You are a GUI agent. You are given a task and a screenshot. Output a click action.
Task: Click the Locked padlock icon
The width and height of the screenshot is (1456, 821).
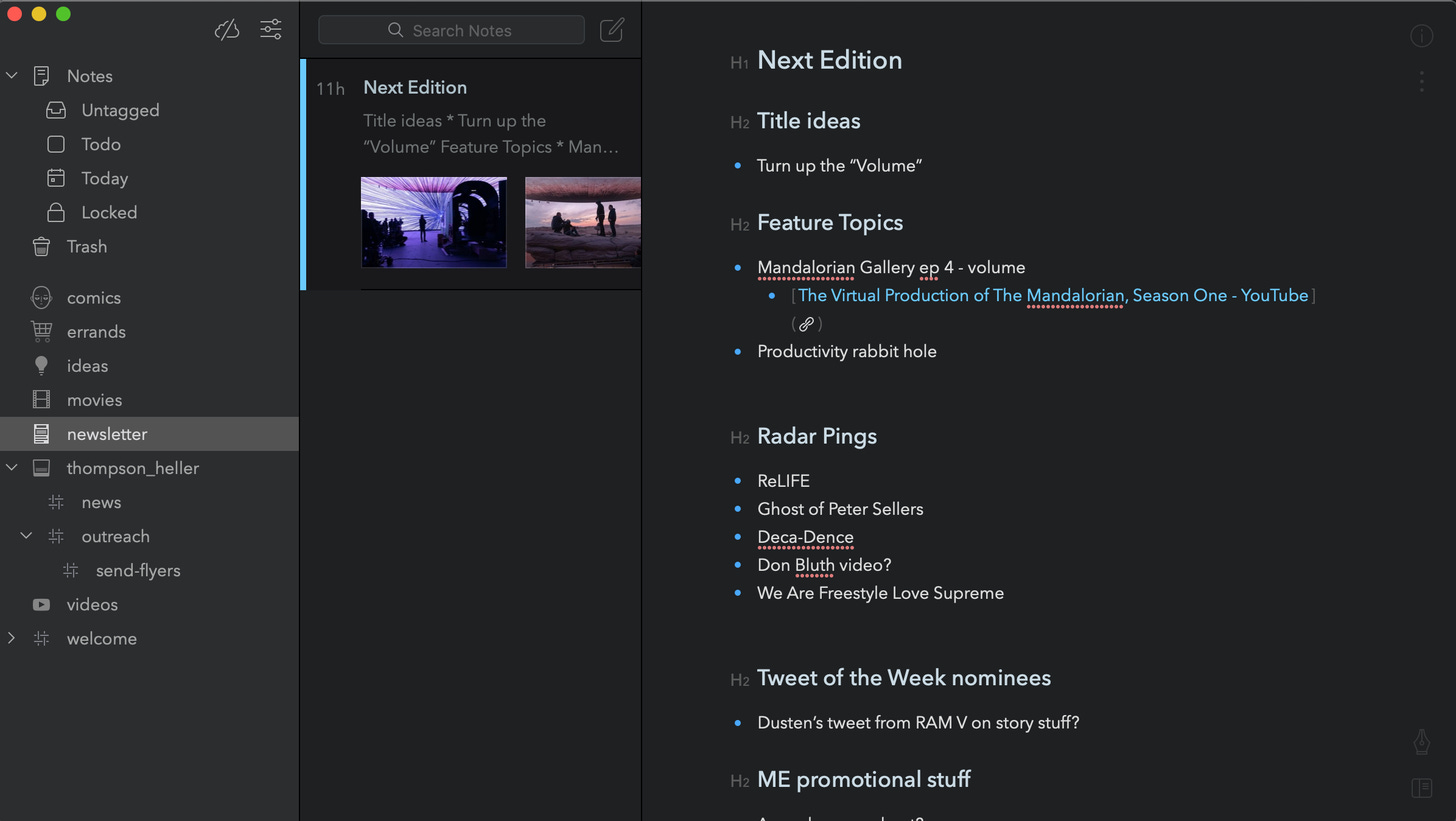tap(56, 212)
